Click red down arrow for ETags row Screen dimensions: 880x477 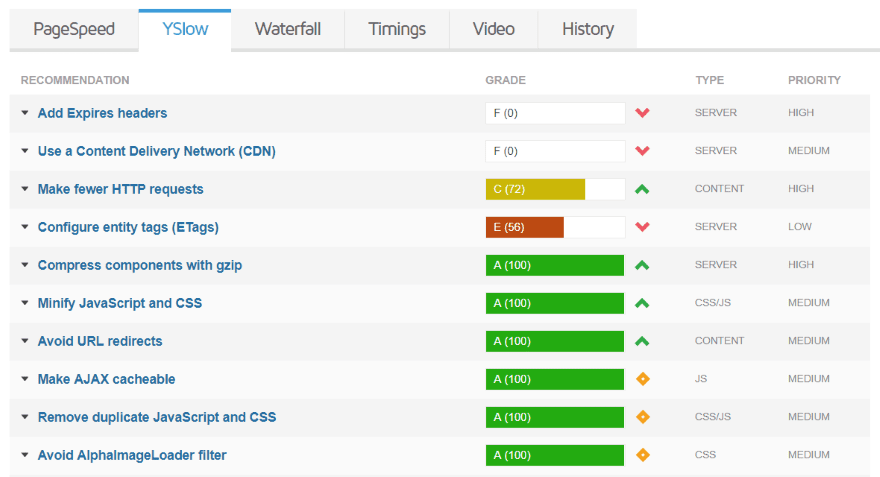[643, 227]
